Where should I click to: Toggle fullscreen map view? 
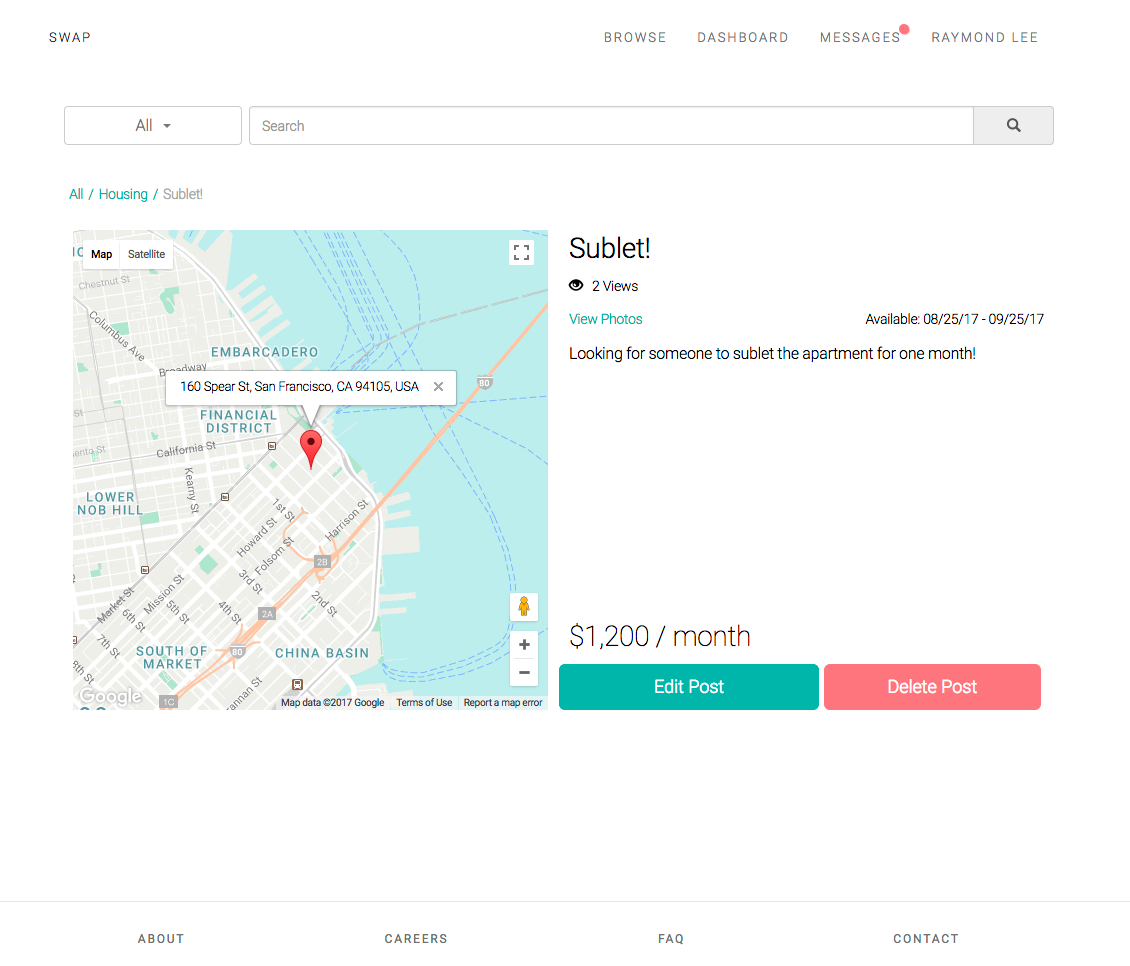pyautogui.click(x=522, y=252)
